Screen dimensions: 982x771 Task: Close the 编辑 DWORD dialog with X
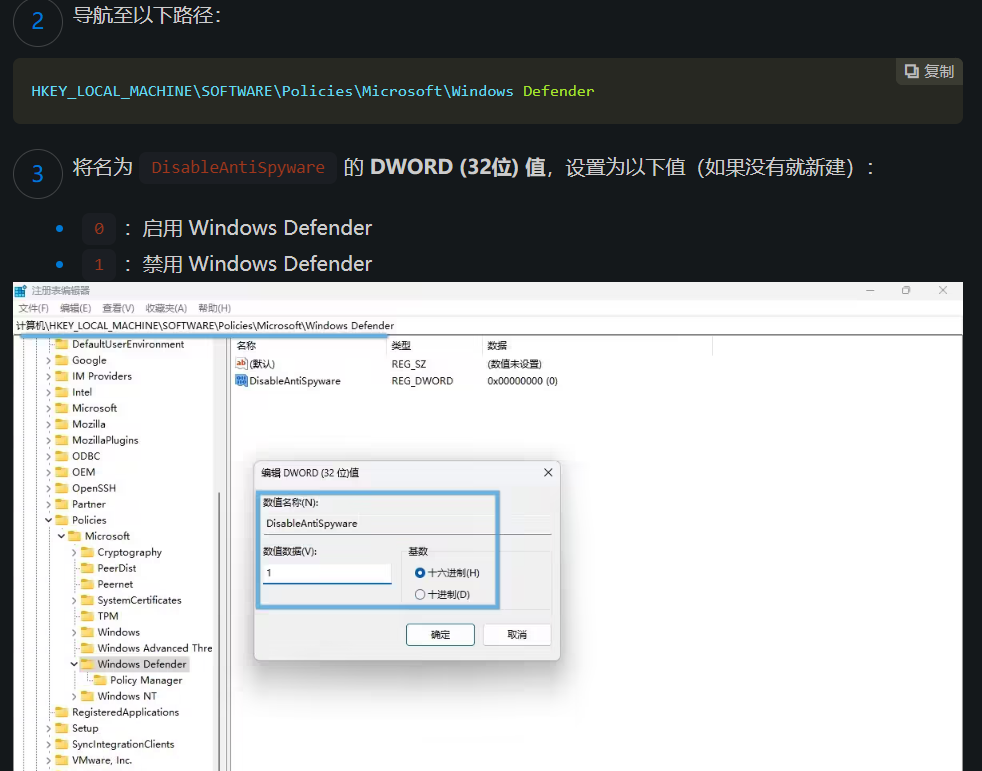[x=548, y=472]
